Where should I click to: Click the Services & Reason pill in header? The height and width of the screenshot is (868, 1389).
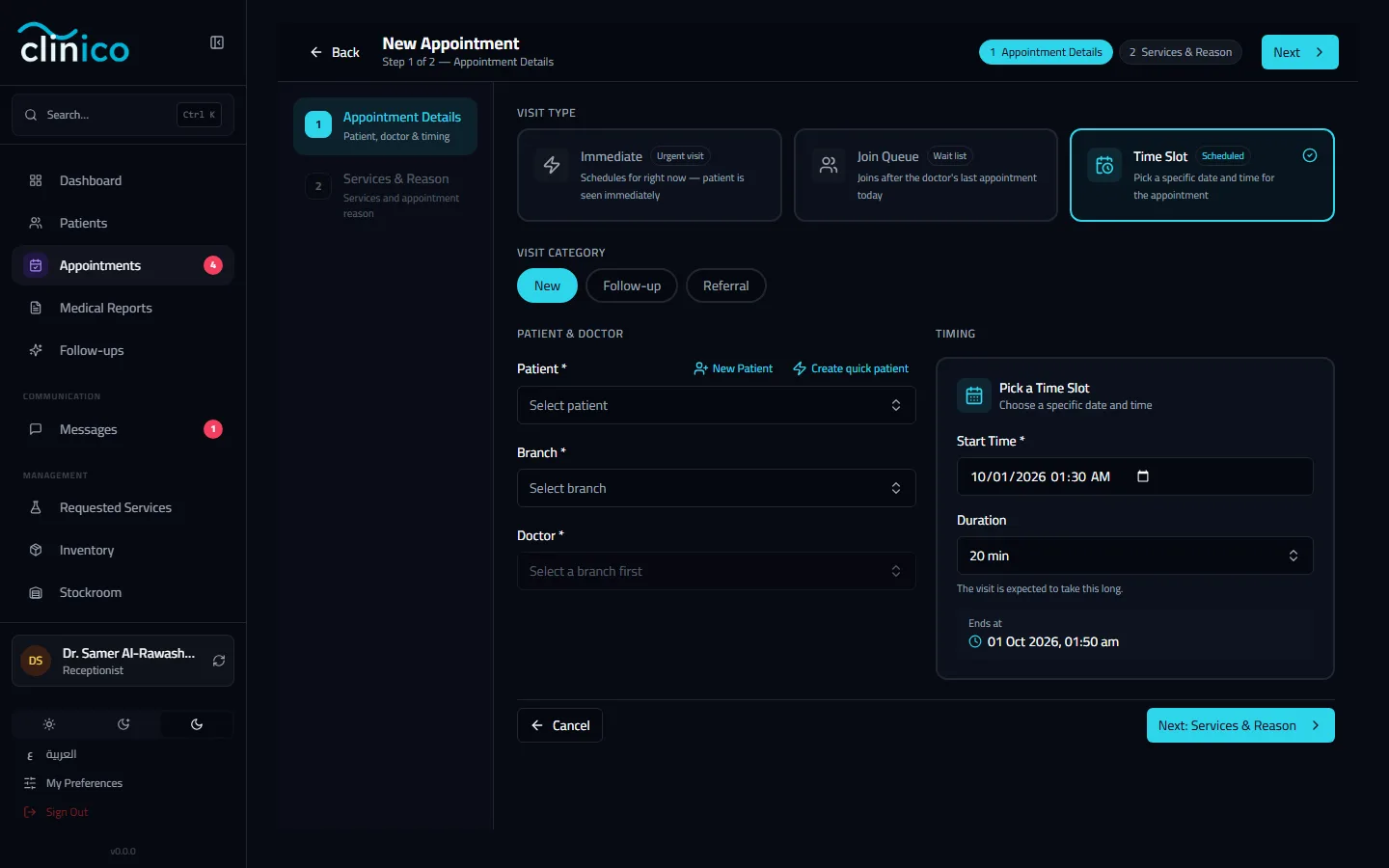pos(1180,52)
